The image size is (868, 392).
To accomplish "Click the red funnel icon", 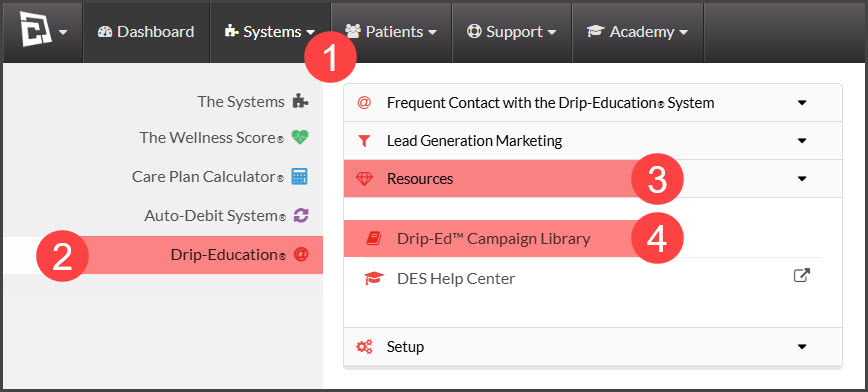I will (364, 141).
